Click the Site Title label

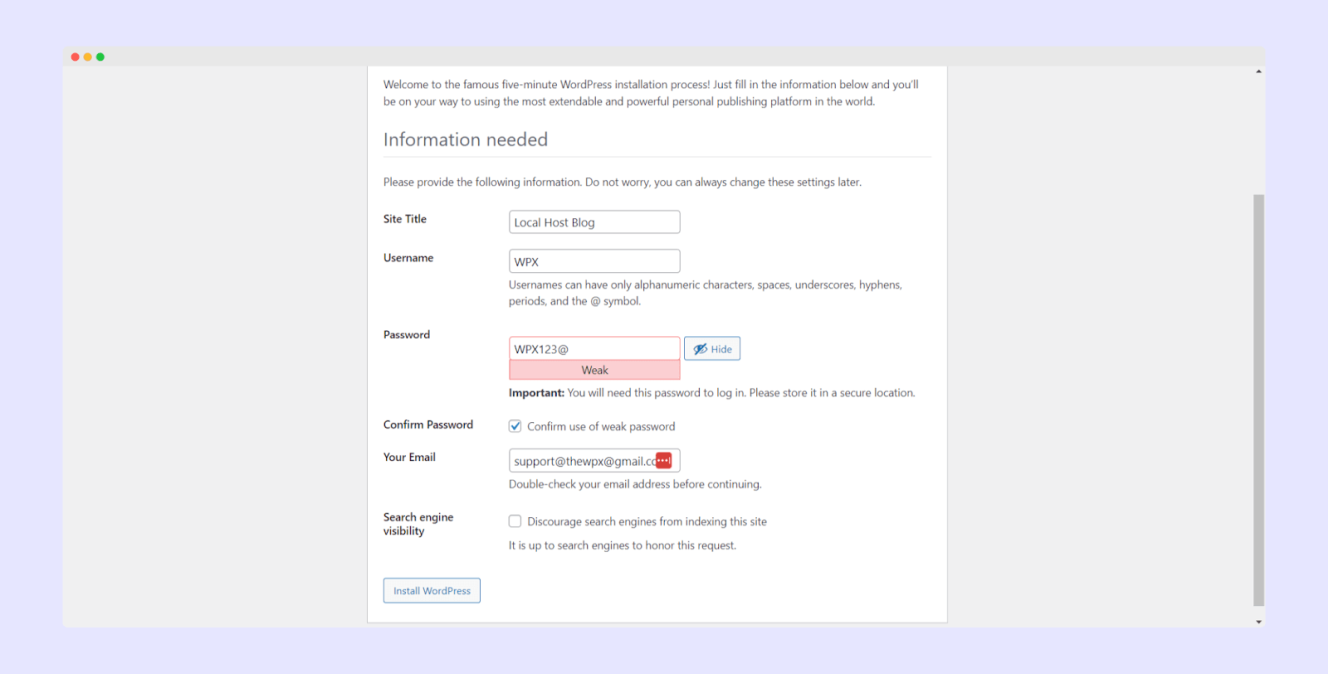tap(405, 219)
